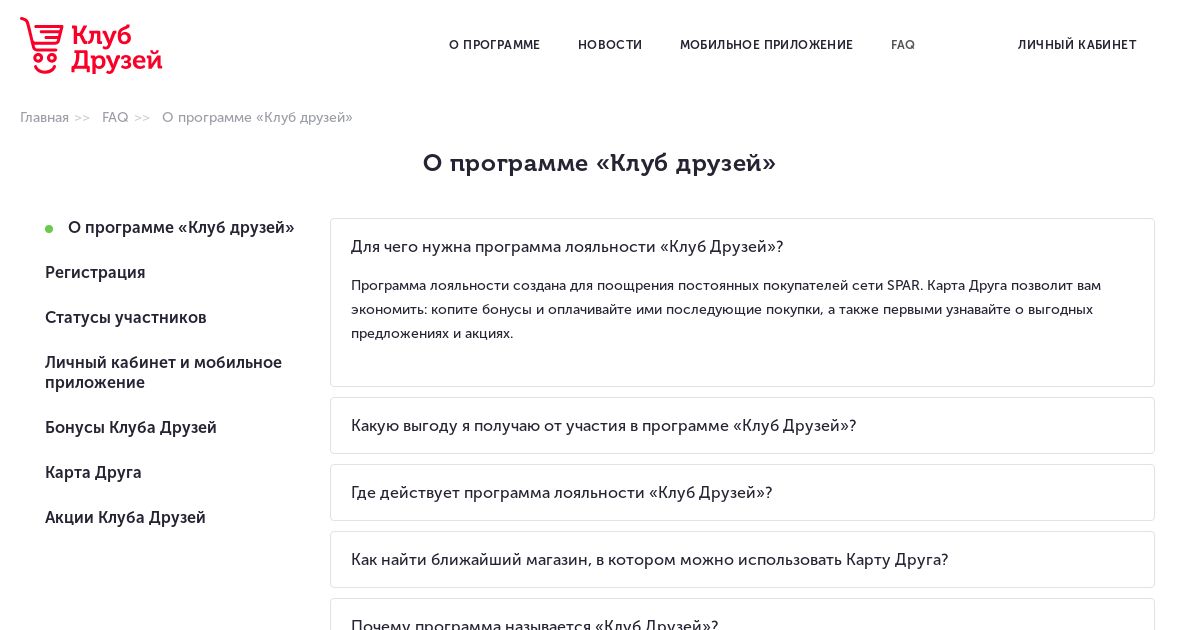The image size is (1200, 630).
Task: Collapse question Для чего нужна программа лояльности
Action: (742, 246)
